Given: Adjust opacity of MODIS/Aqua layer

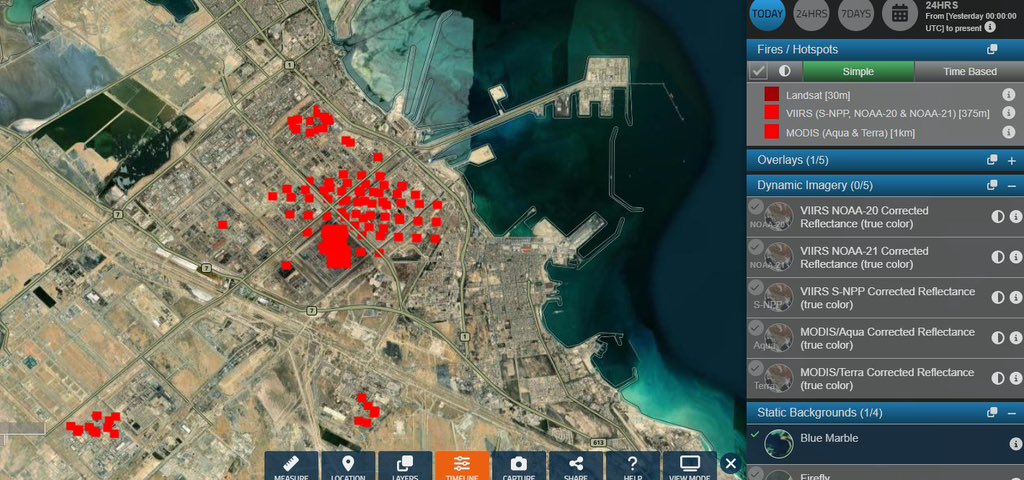Looking at the screenshot, I should pyautogui.click(x=998, y=338).
